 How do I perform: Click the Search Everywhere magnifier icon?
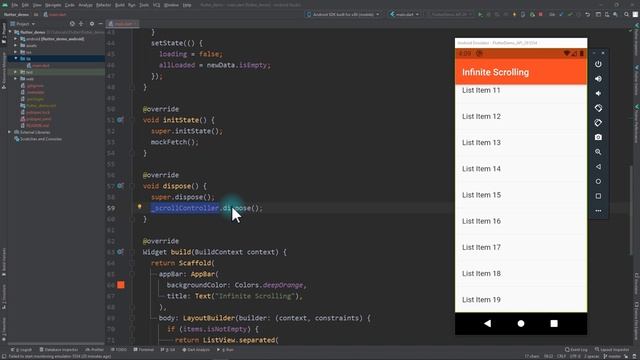(626, 14)
